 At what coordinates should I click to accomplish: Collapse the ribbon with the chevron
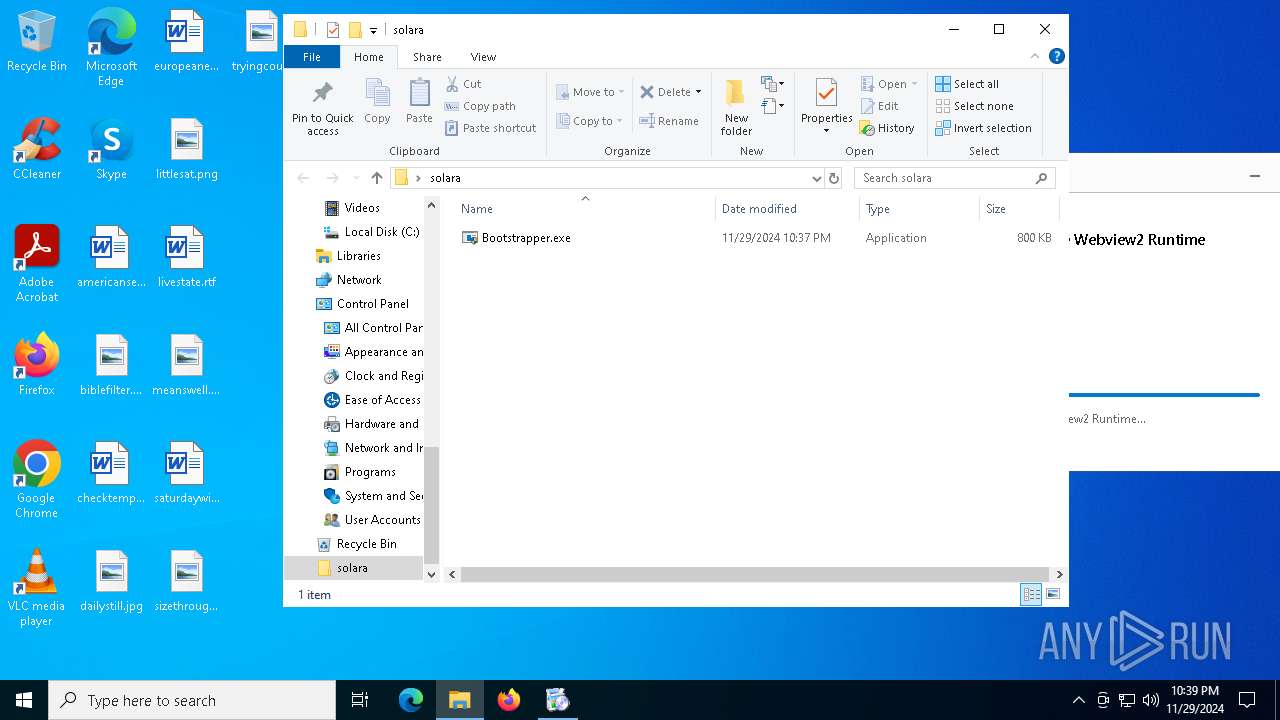1035,56
